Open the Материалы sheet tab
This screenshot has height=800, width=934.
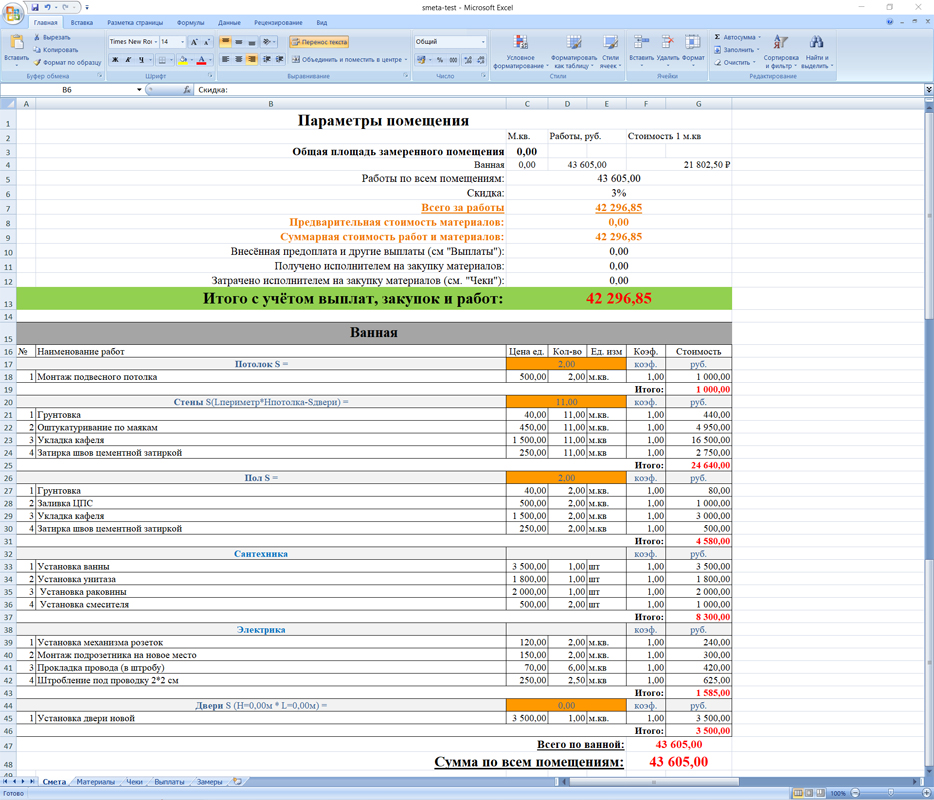click(x=95, y=782)
